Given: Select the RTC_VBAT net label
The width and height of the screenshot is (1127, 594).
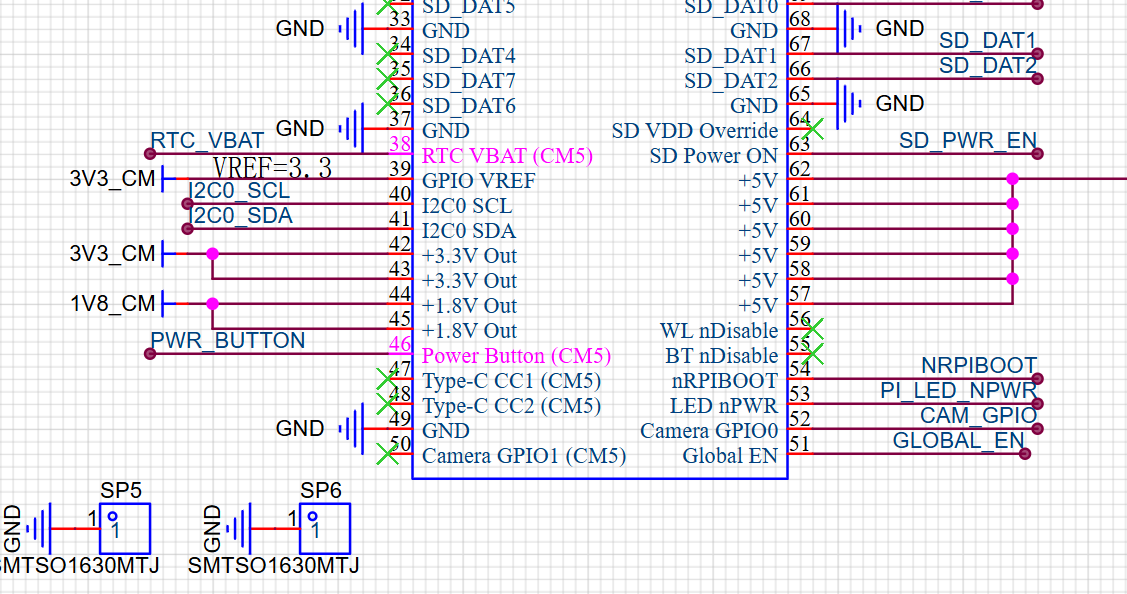Looking at the screenshot, I should point(207,140).
